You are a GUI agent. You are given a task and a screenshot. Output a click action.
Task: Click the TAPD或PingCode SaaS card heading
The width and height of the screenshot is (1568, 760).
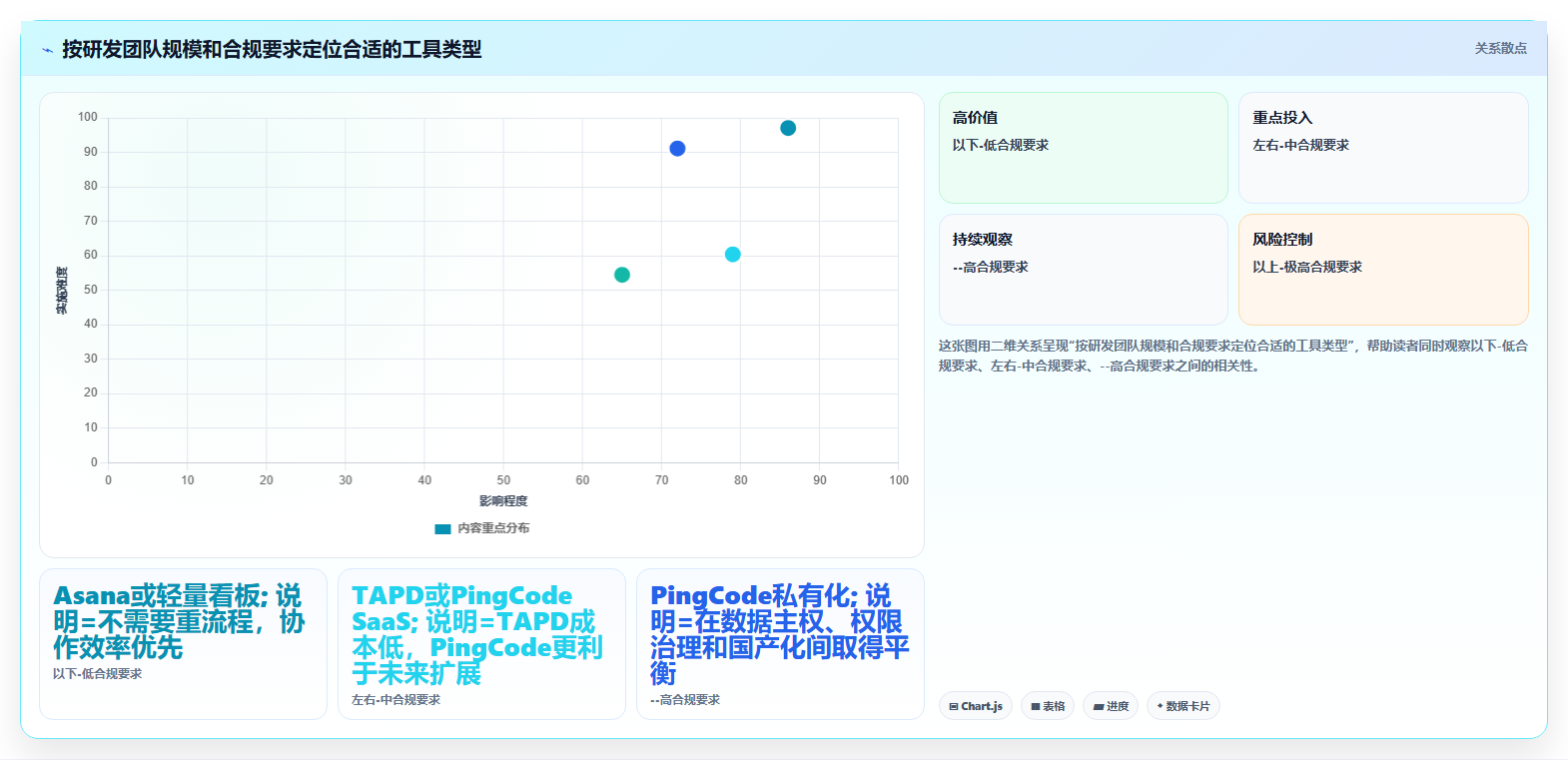(477, 635)
